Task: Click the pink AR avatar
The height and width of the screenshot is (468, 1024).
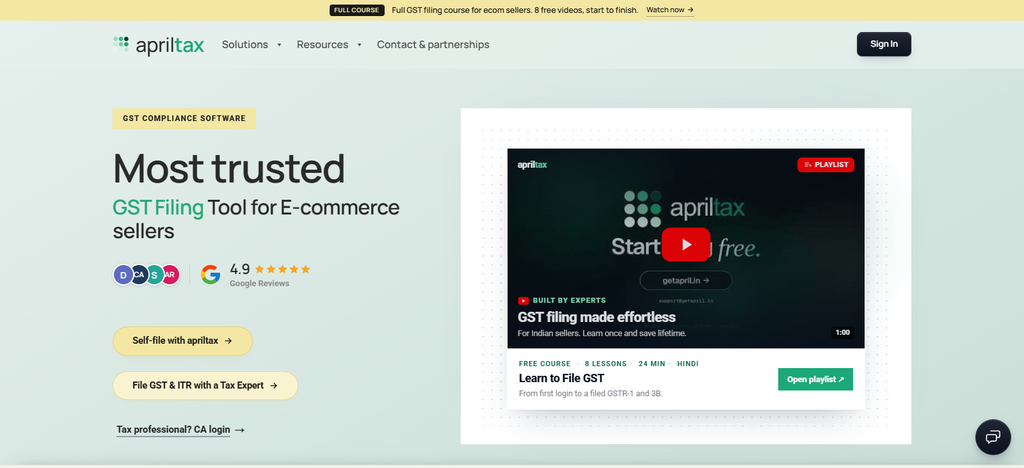Action: click(170, 275)
